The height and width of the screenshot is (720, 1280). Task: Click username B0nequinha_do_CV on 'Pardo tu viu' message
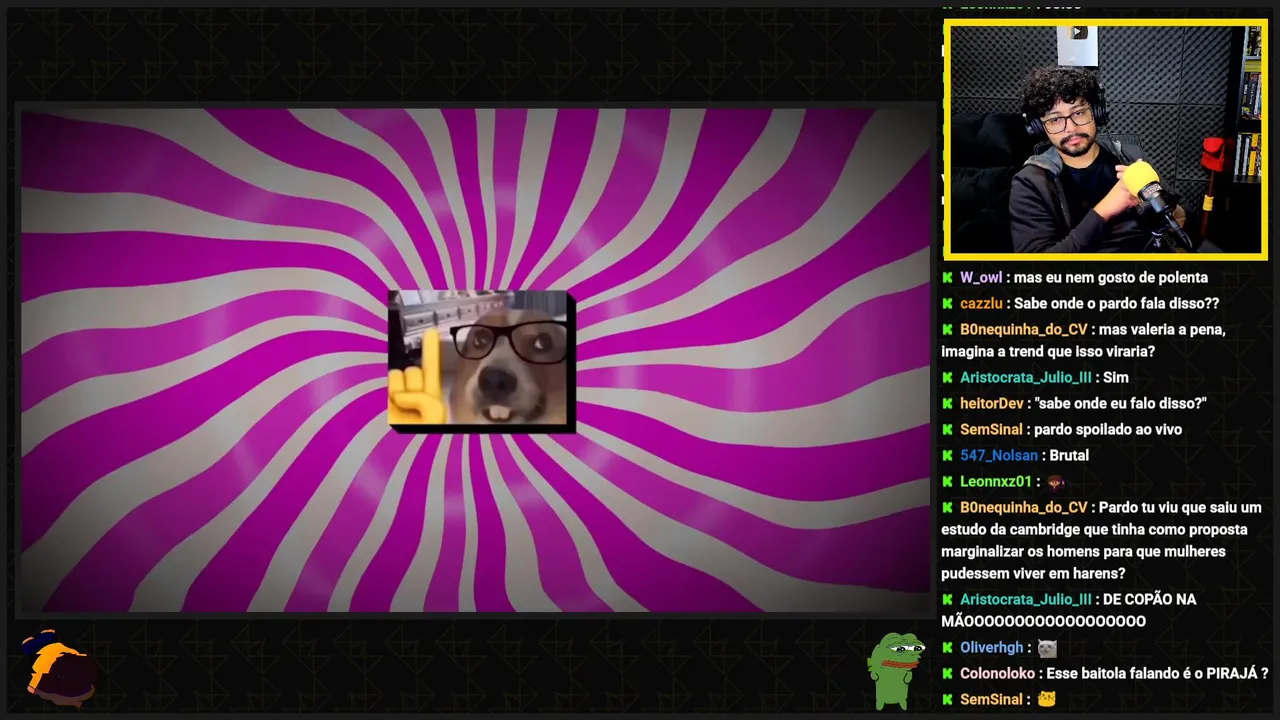pyautogui.click(x=1023, y=508)
